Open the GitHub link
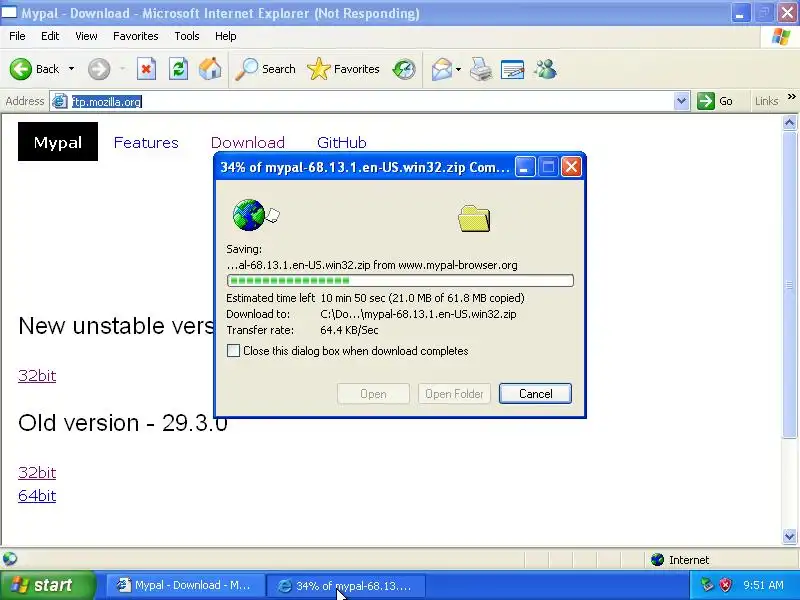The height and width of the screenshot is (600, 800). (x=341, y=142)
